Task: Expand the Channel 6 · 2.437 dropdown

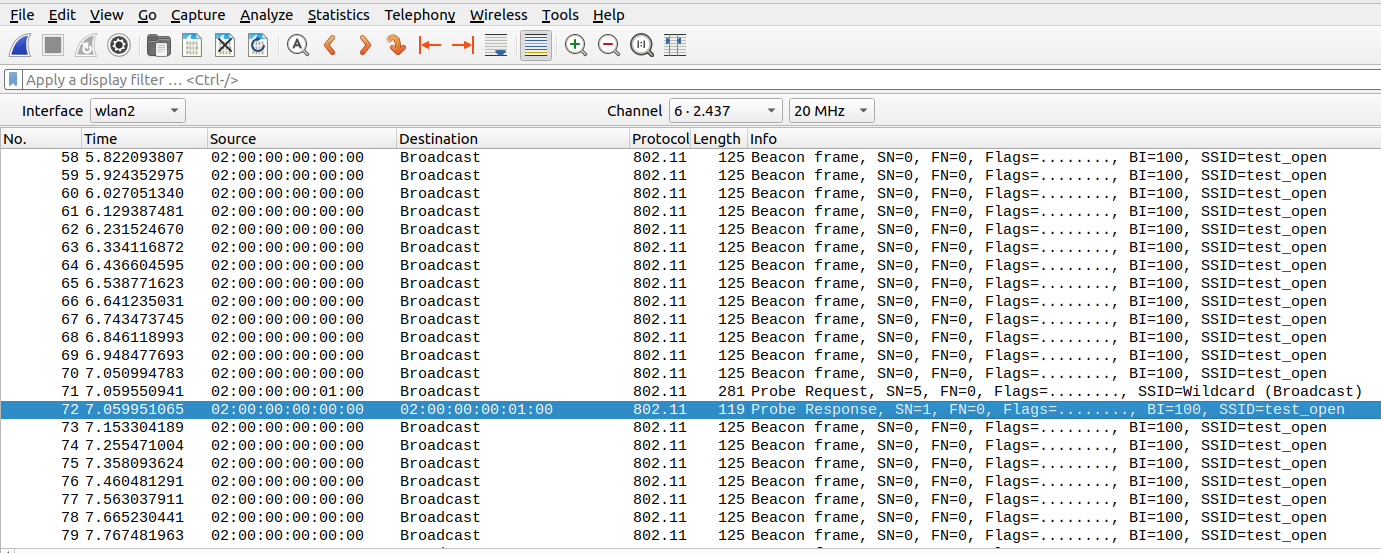Action: click(725, 111)
